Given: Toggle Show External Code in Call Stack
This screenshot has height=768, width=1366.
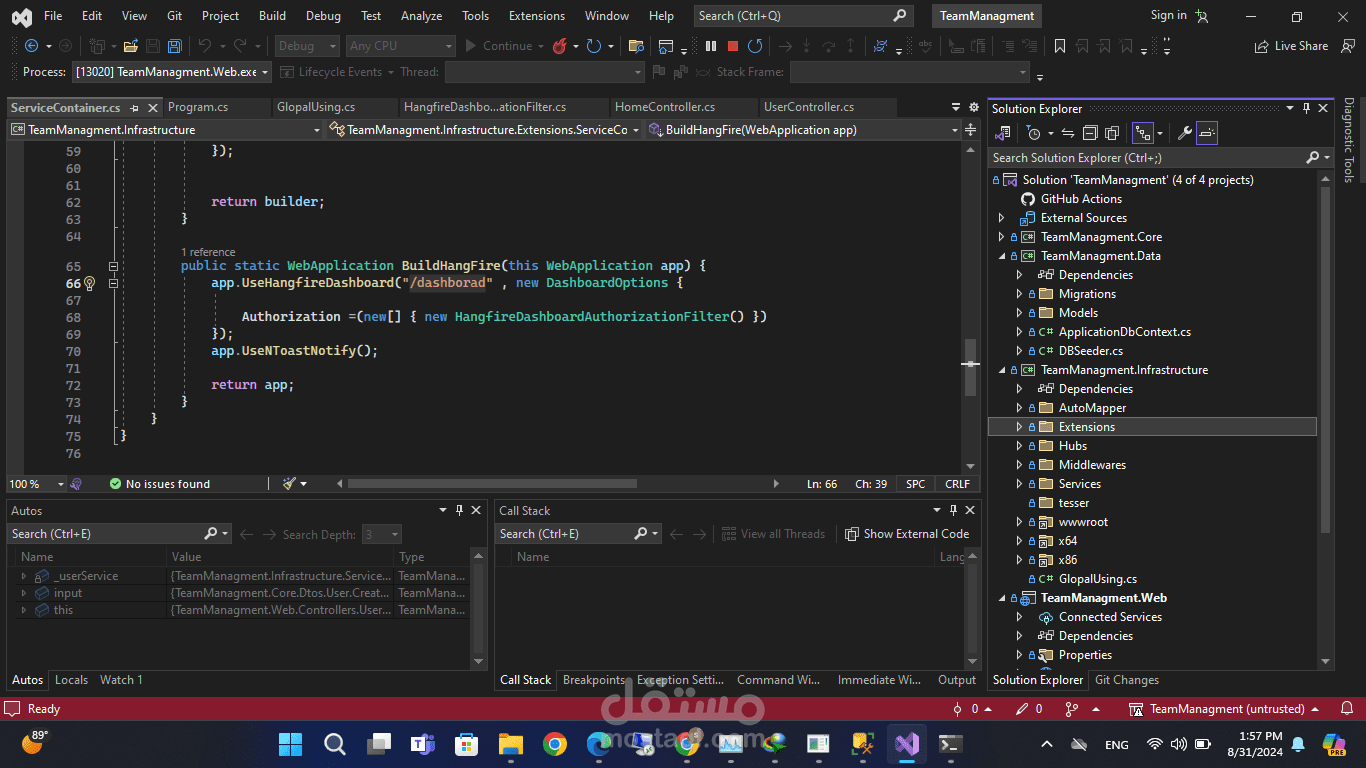Looking at the screenshot, I should (x=907, y=534).
